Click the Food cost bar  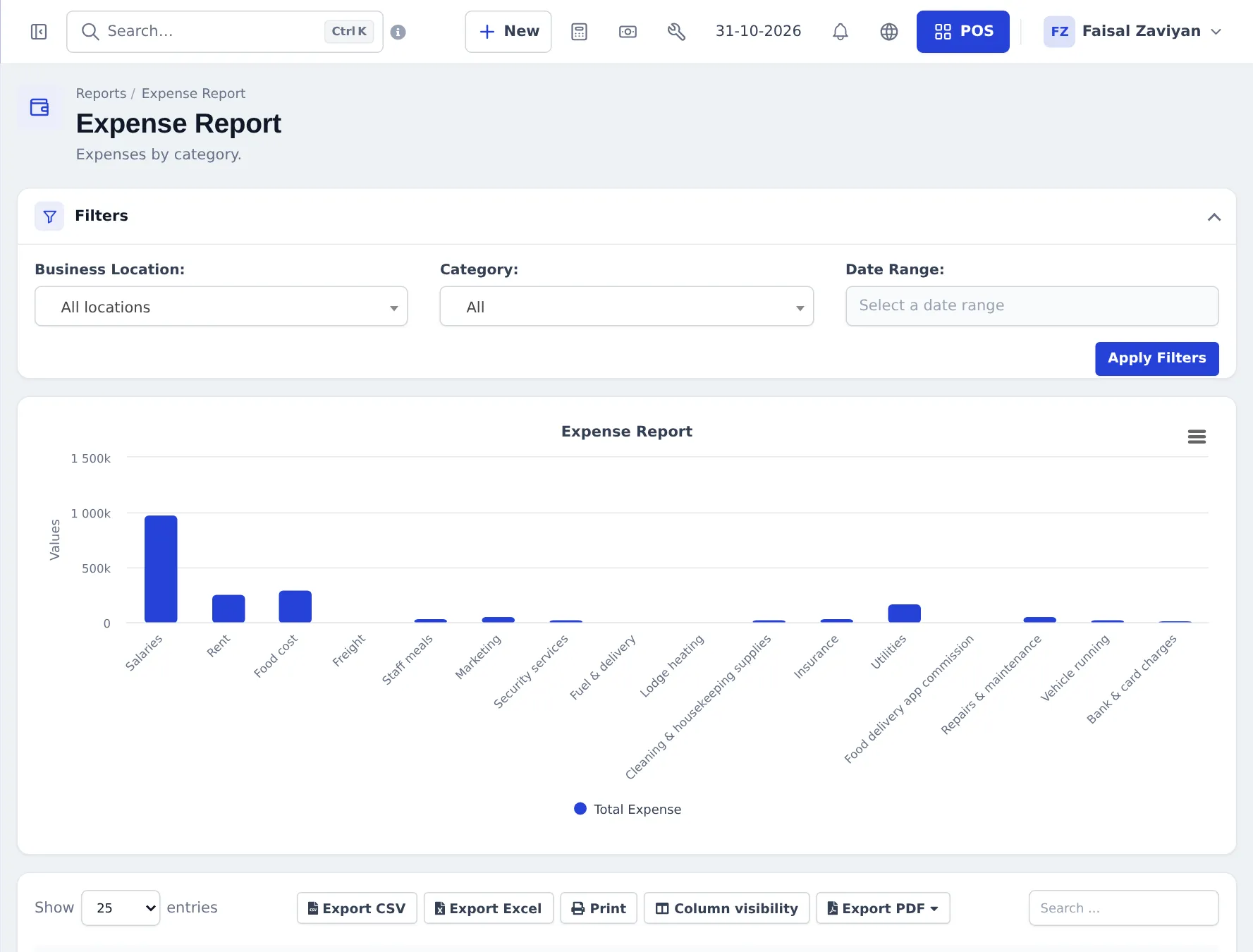coord(295,606)
